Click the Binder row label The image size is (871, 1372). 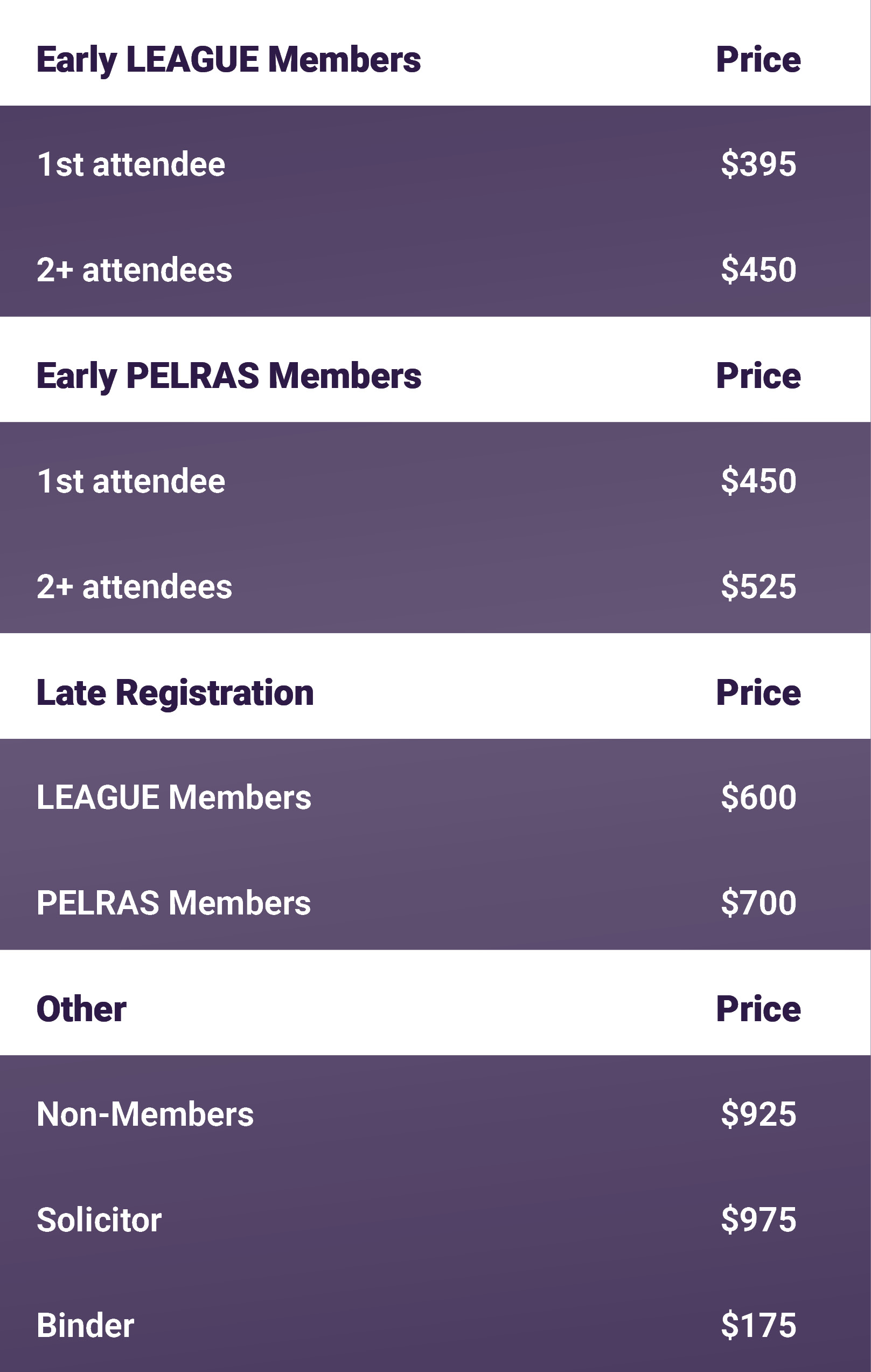point(86,1325)
